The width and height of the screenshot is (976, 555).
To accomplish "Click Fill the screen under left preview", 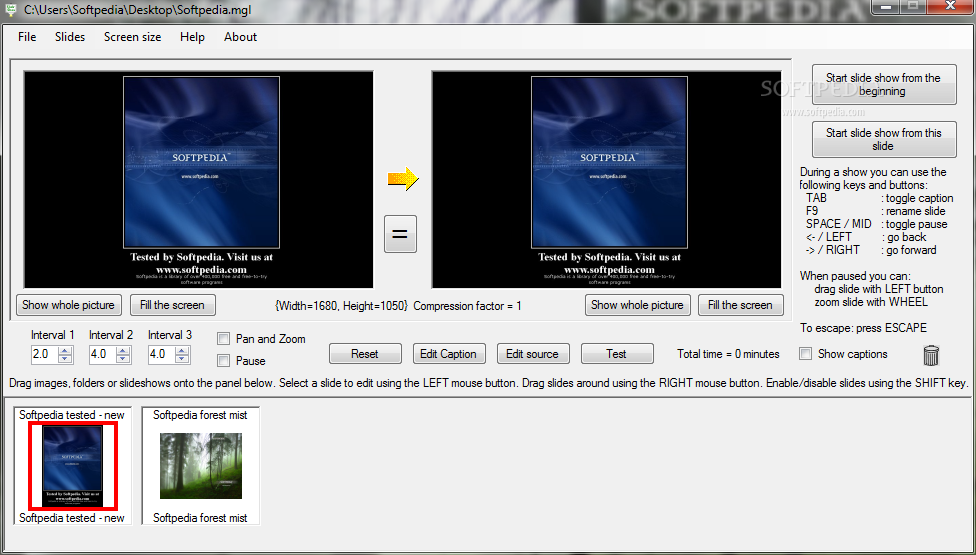I will [172, 305].
